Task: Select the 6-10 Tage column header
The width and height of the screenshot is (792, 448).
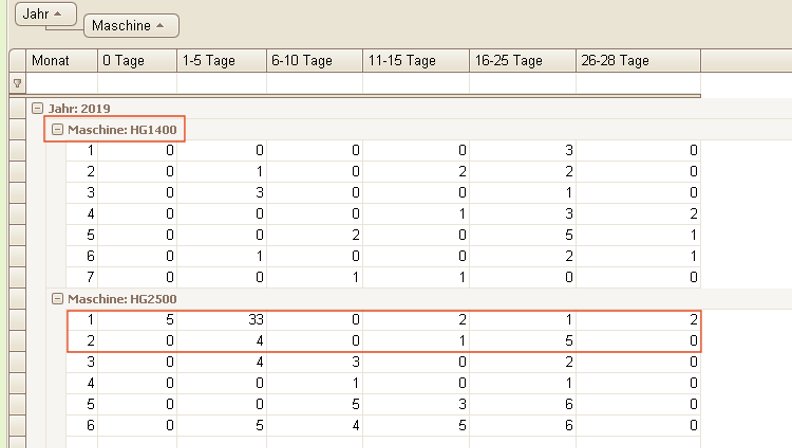Action: click(314, 61)
